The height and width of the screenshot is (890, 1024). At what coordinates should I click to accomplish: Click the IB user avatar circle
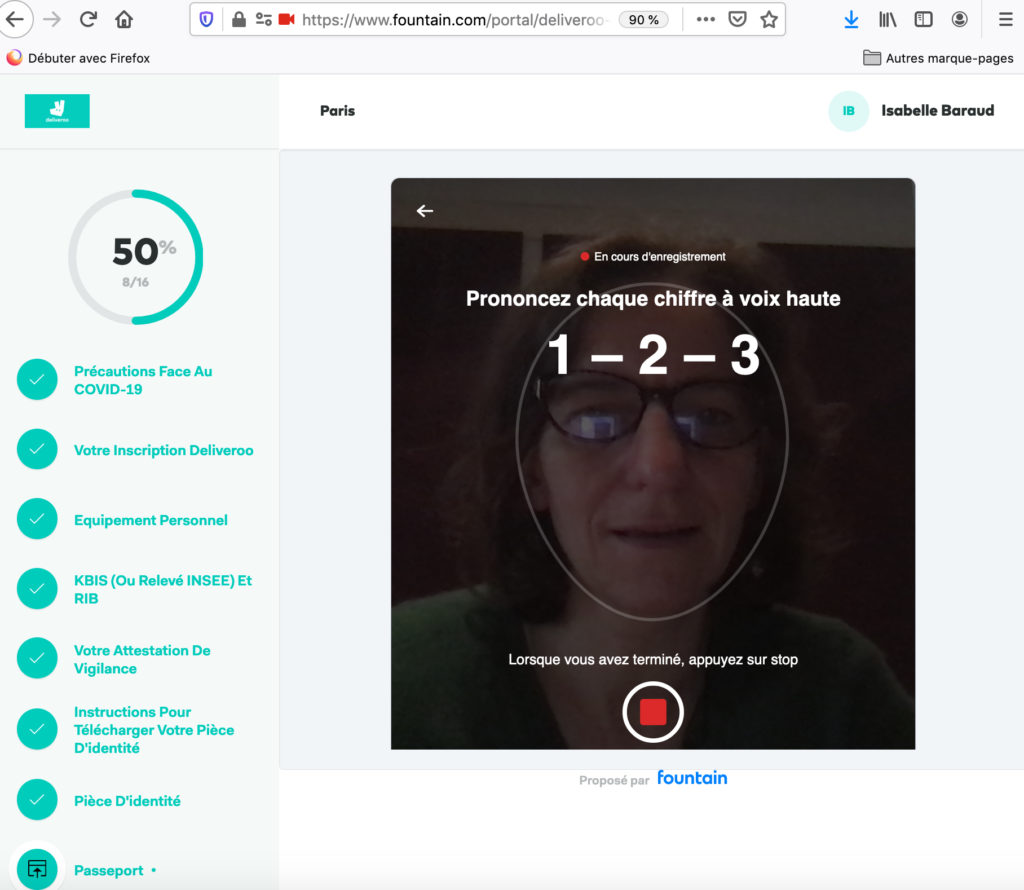[x=848, y=111]
